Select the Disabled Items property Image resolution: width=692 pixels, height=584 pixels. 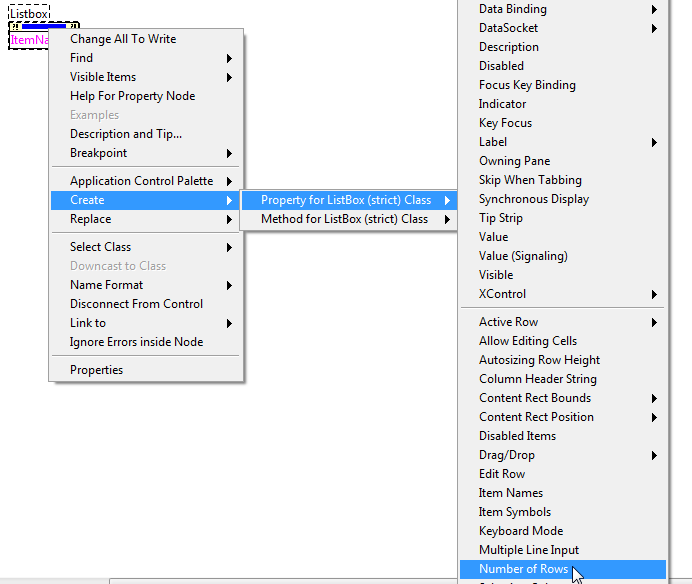point(563,436)
